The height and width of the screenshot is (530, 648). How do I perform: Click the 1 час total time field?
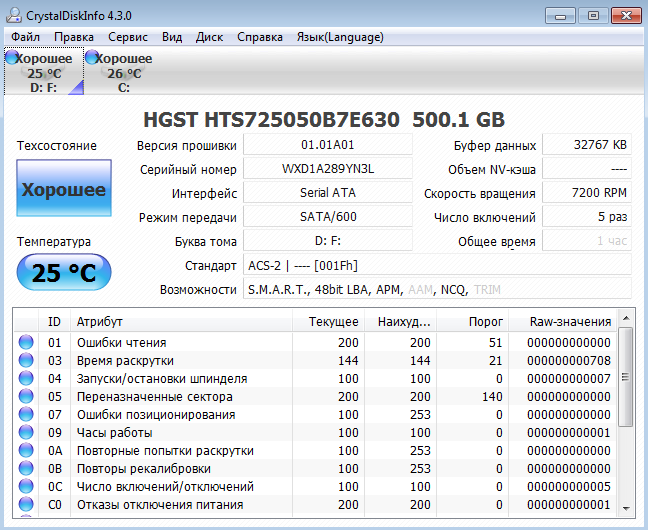tap(587, 241)
